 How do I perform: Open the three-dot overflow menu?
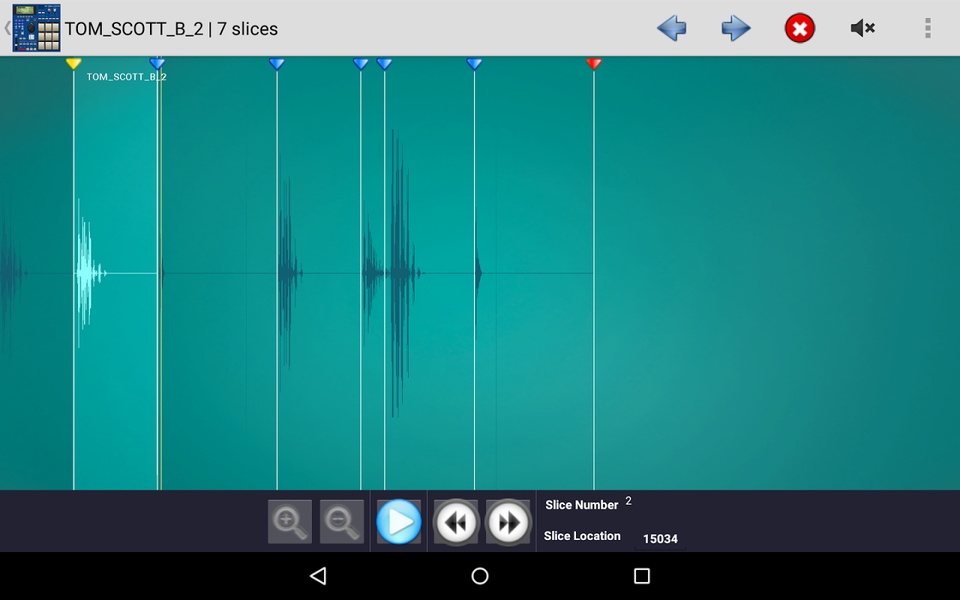tap(928, 28)
